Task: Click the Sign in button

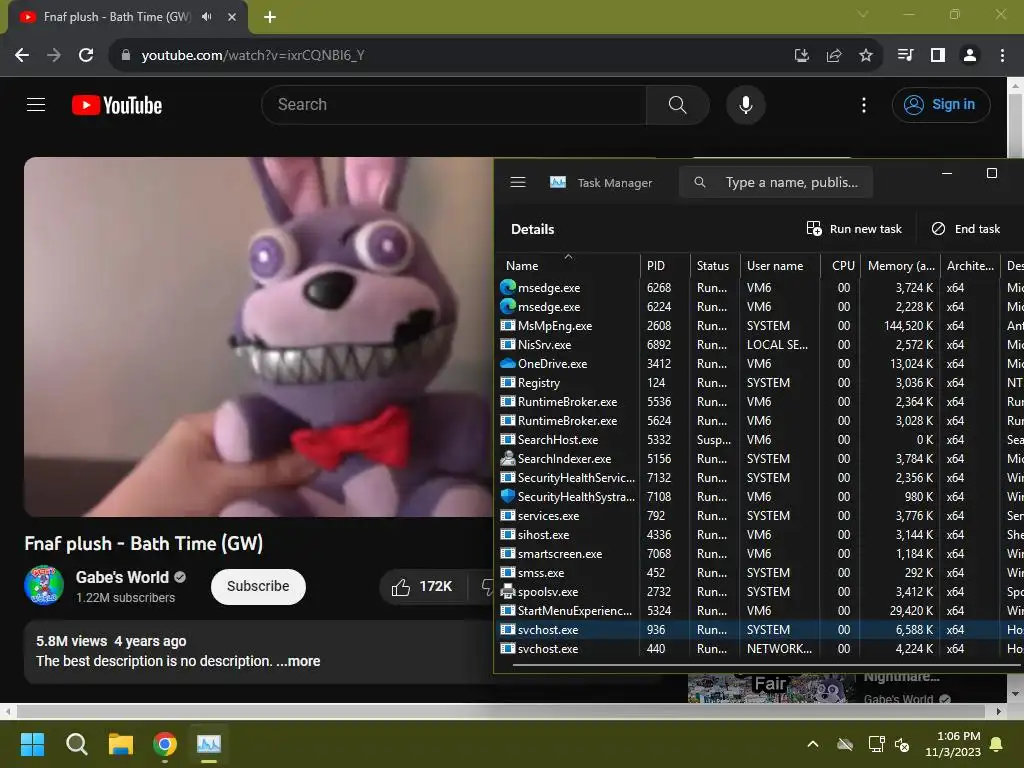Action: pyautogui.click(x=940, y=104)
